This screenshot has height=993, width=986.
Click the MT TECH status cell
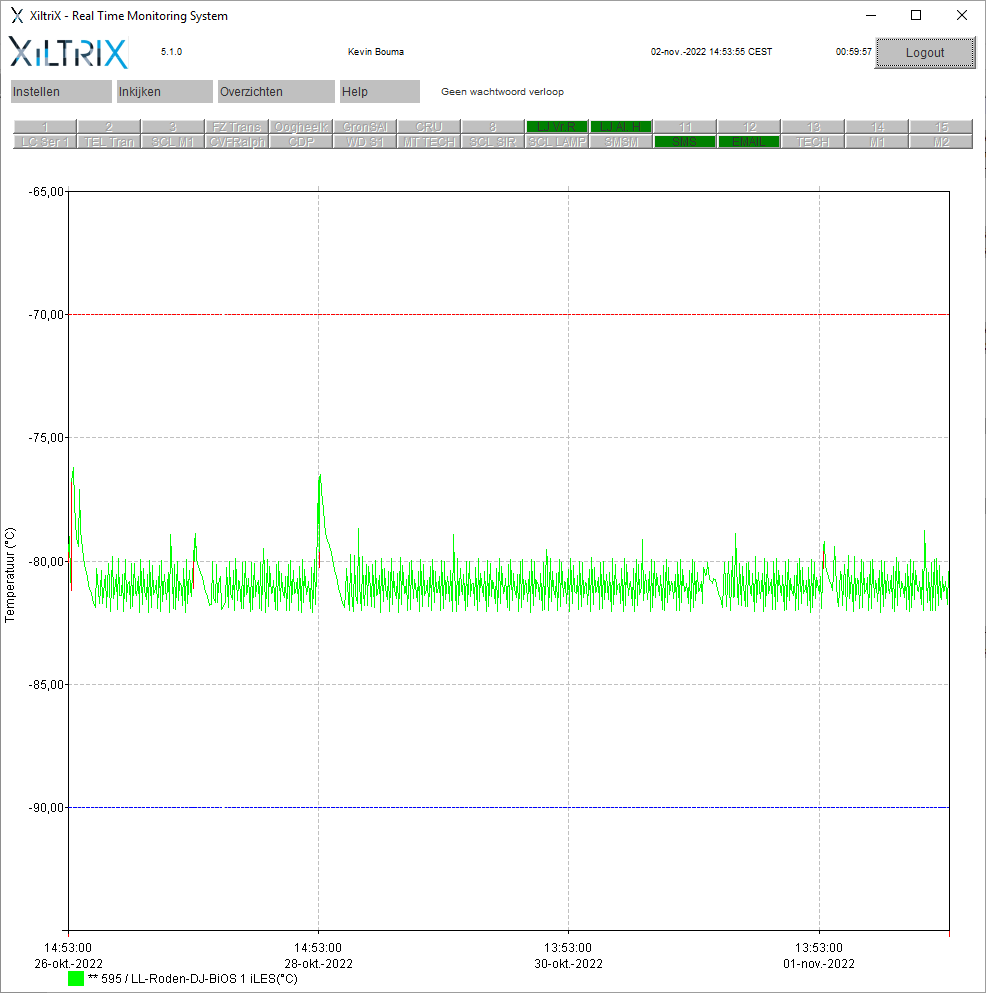pyautogui.click(x=429, y=142)
